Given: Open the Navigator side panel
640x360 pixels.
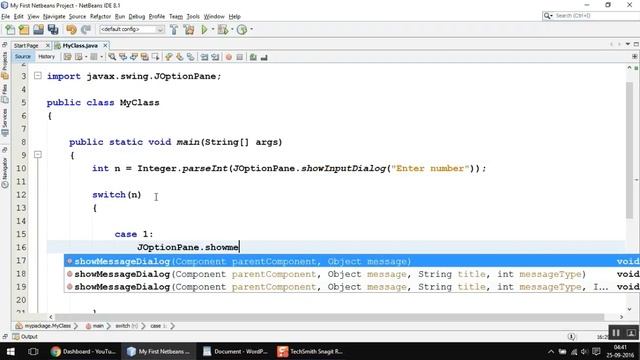Looking at the screenshot, I should 4,172.
